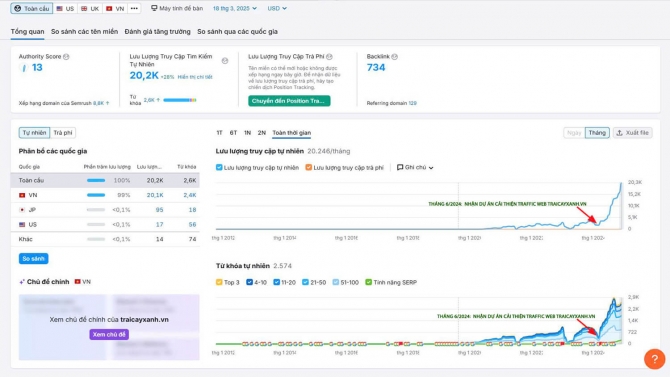Open the Ghi chú notes dropdown
Screen dimensions: 670x377
(x=415, y=168)
